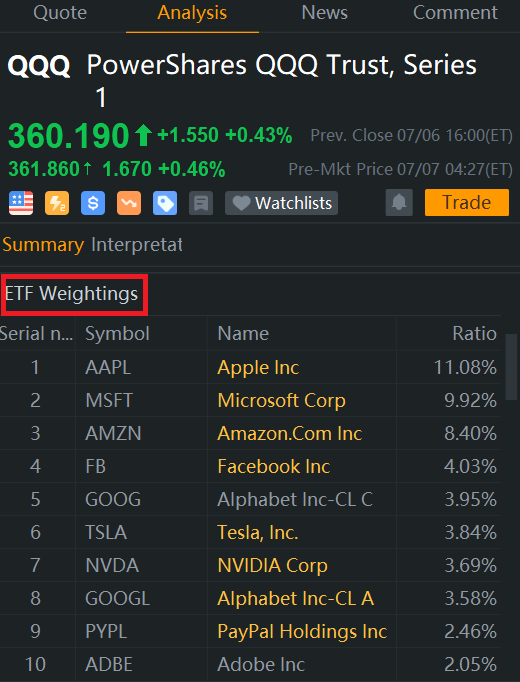Click the Pre-Mkt Price 07/07 timestamp
Screen dimensions: 520x682
tap(400, 169)
